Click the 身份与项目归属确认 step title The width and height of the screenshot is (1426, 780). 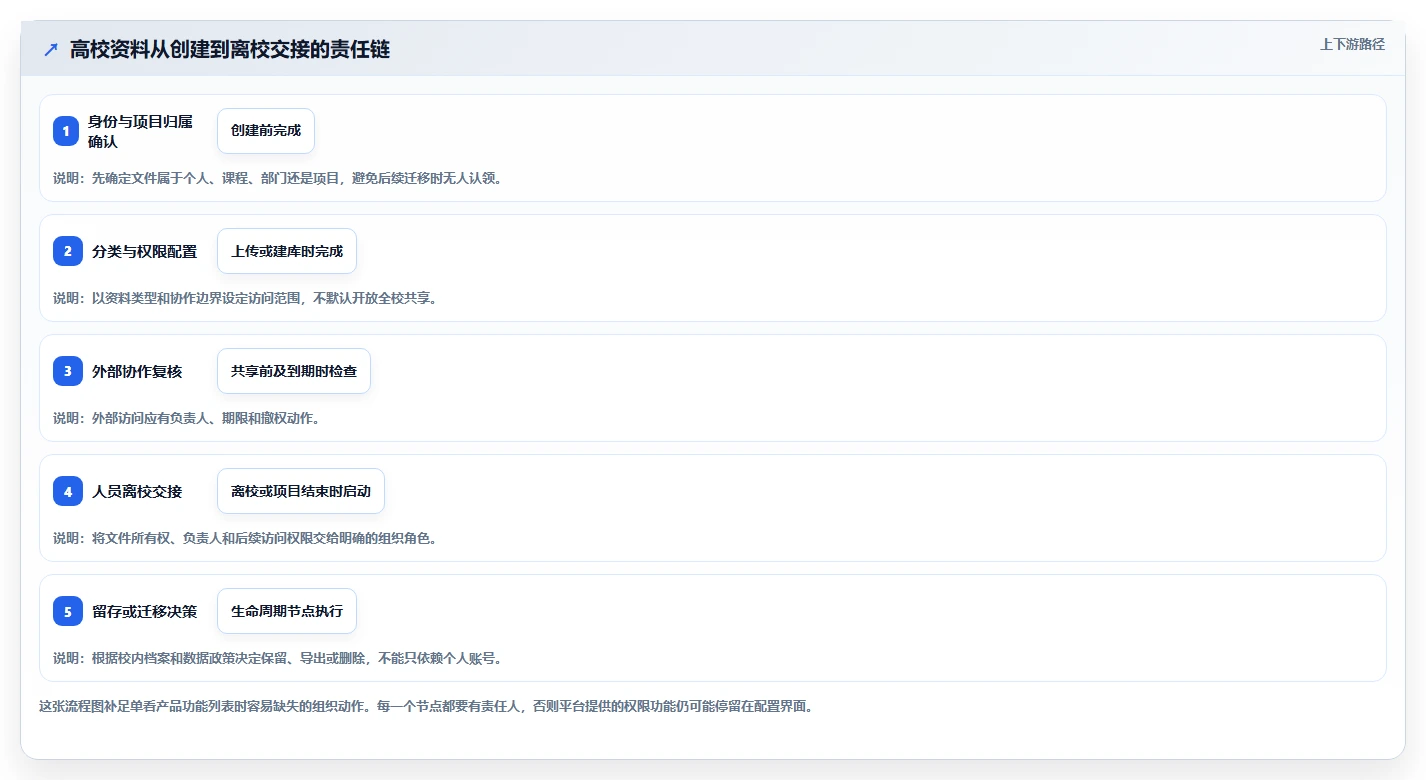(140, 131)
